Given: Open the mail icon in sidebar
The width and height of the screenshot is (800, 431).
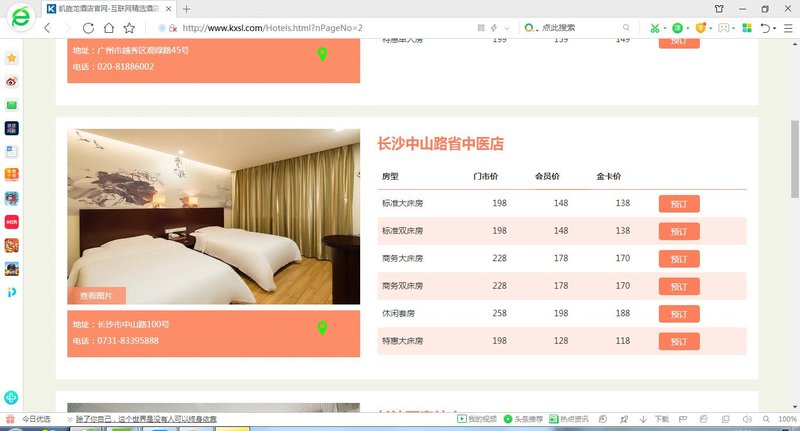Looking at the screenshot, I should (11, 105).
